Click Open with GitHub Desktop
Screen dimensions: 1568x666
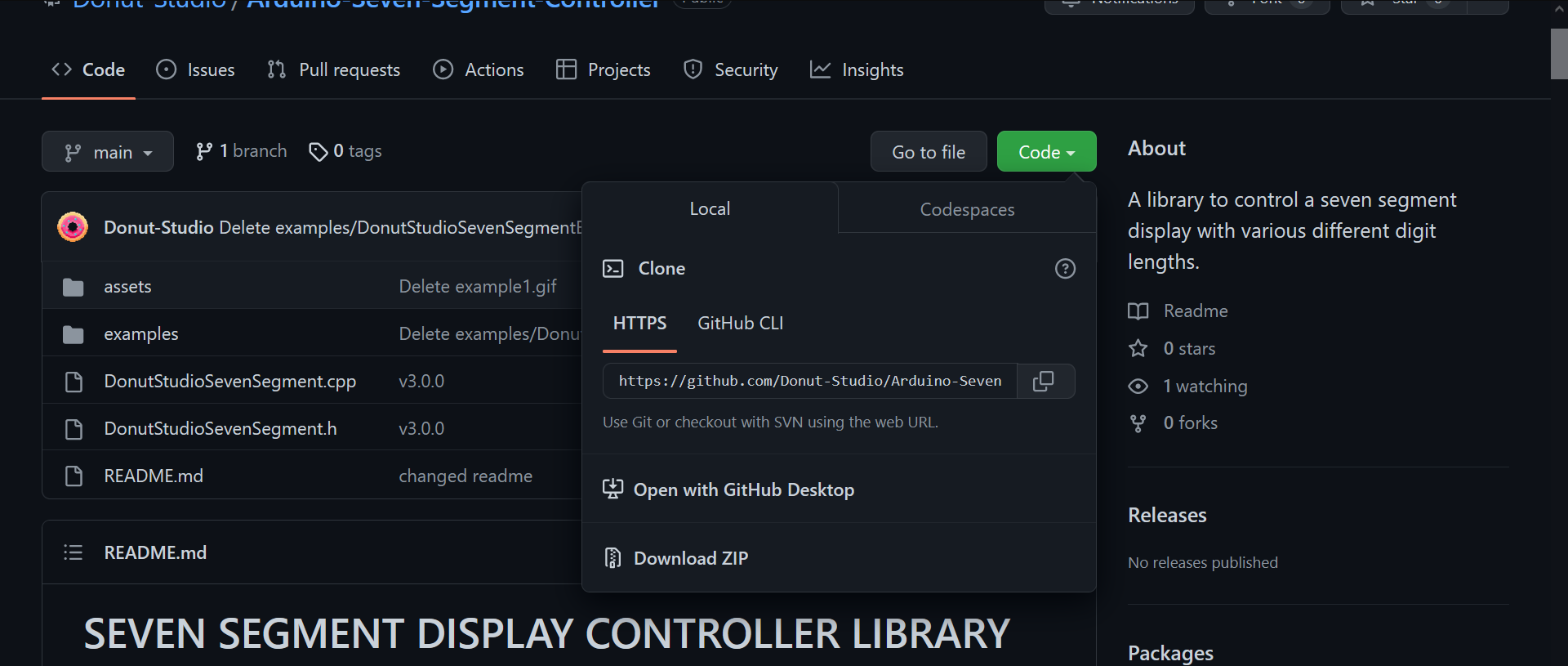[743, 489]
